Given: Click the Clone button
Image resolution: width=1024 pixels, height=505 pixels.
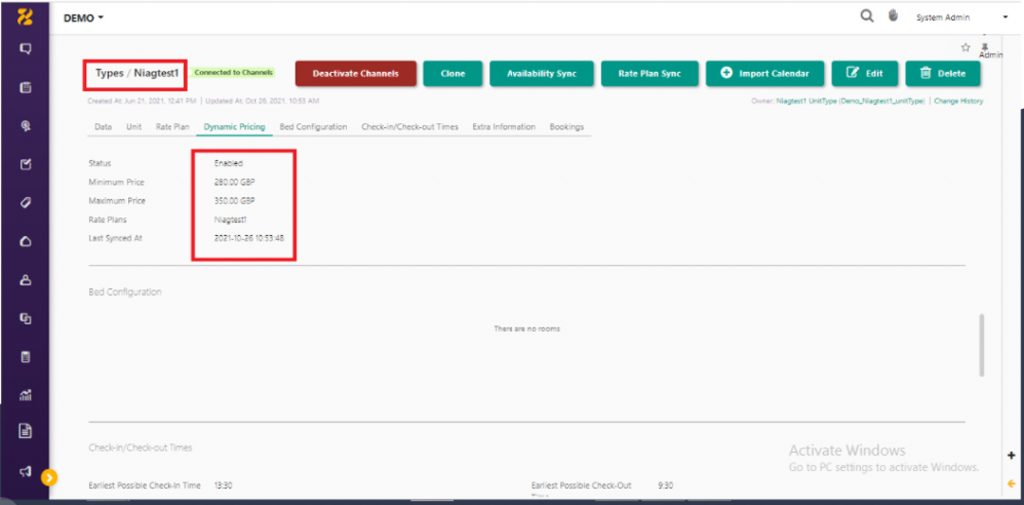Looking at the screenshot, I should coord(453,74).
